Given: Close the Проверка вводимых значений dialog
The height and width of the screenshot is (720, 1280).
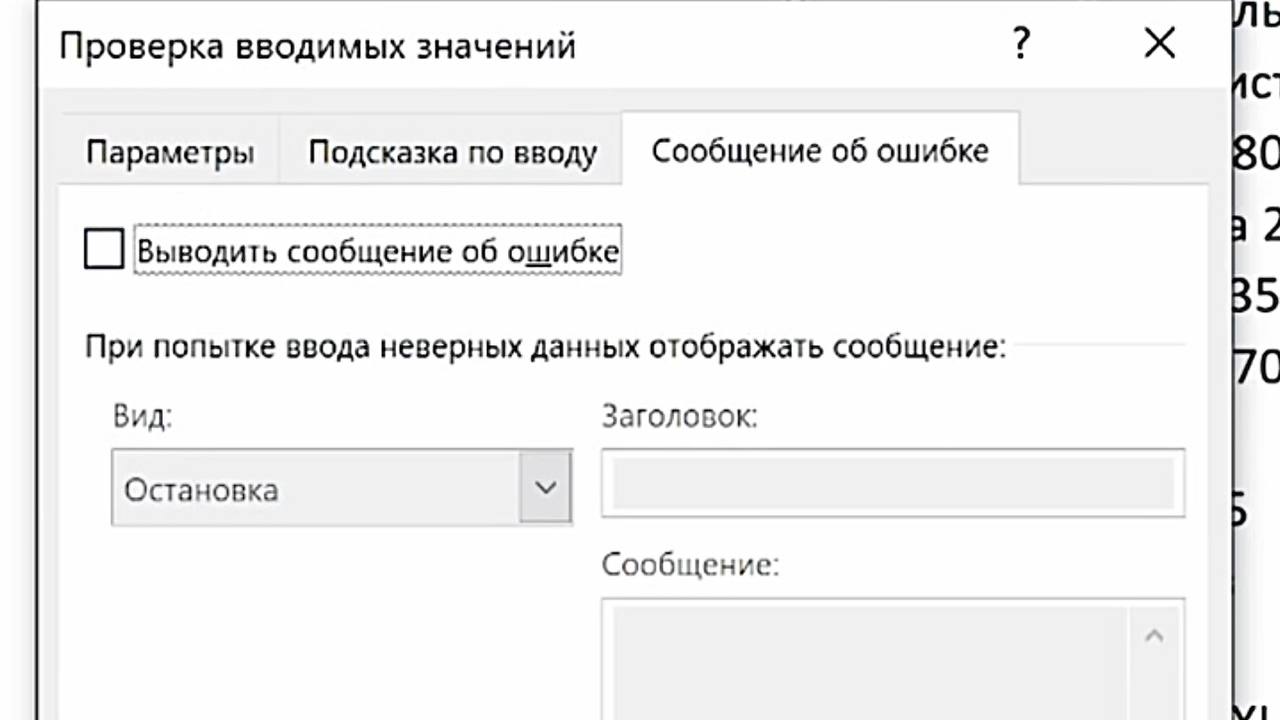Looking at the screenshot, I should [1159, 45].
